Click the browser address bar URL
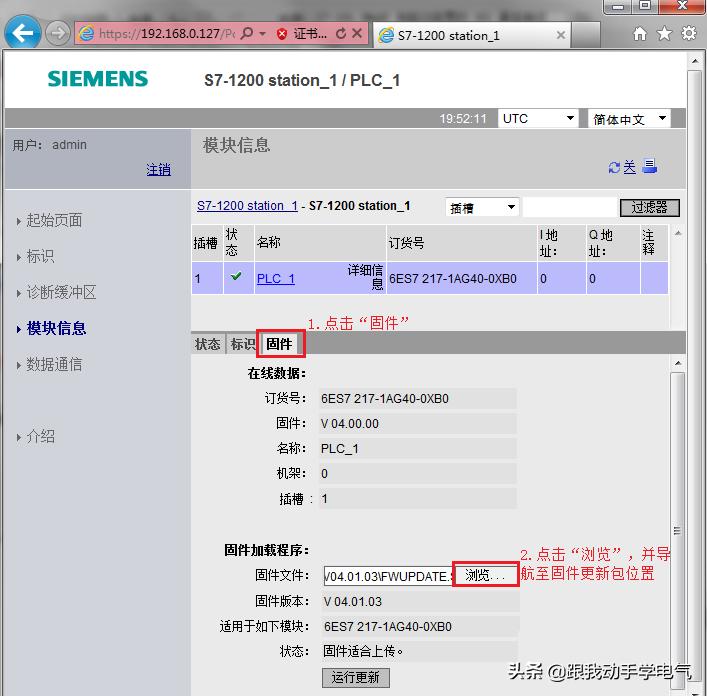This screenshot has width=707, height=696. [x=167, y=34]
